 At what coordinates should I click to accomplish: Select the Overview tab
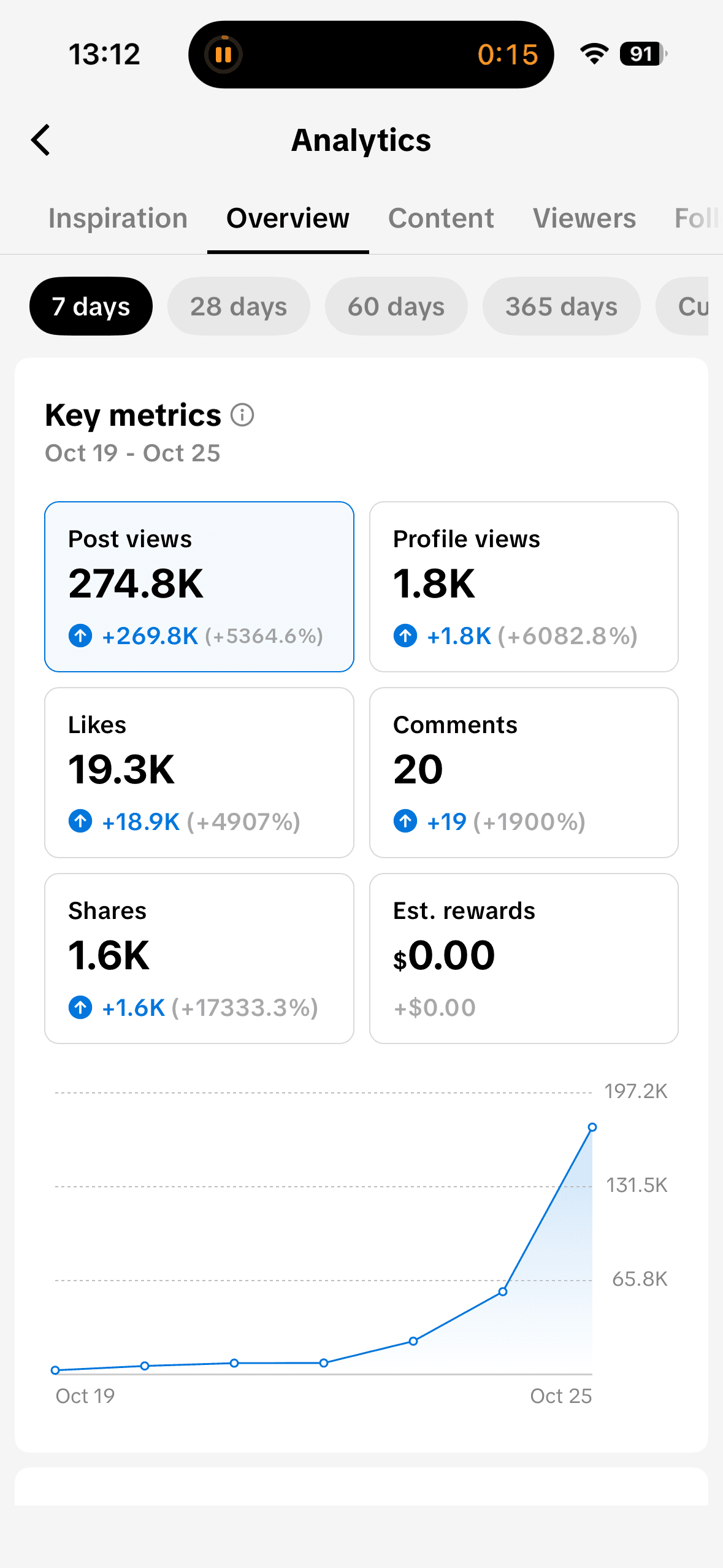point(288,218)
